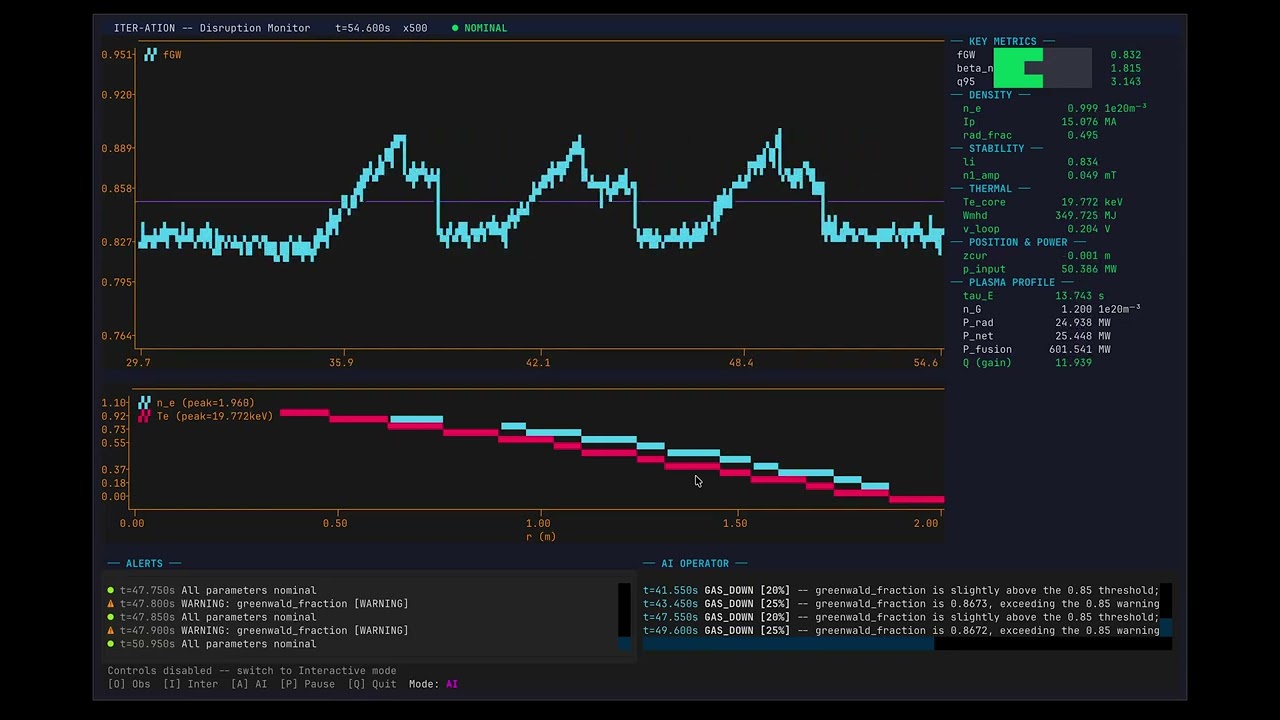Click the green dot on the t=47.850s alert
The image size is (1280, 720).
[111, 617]
